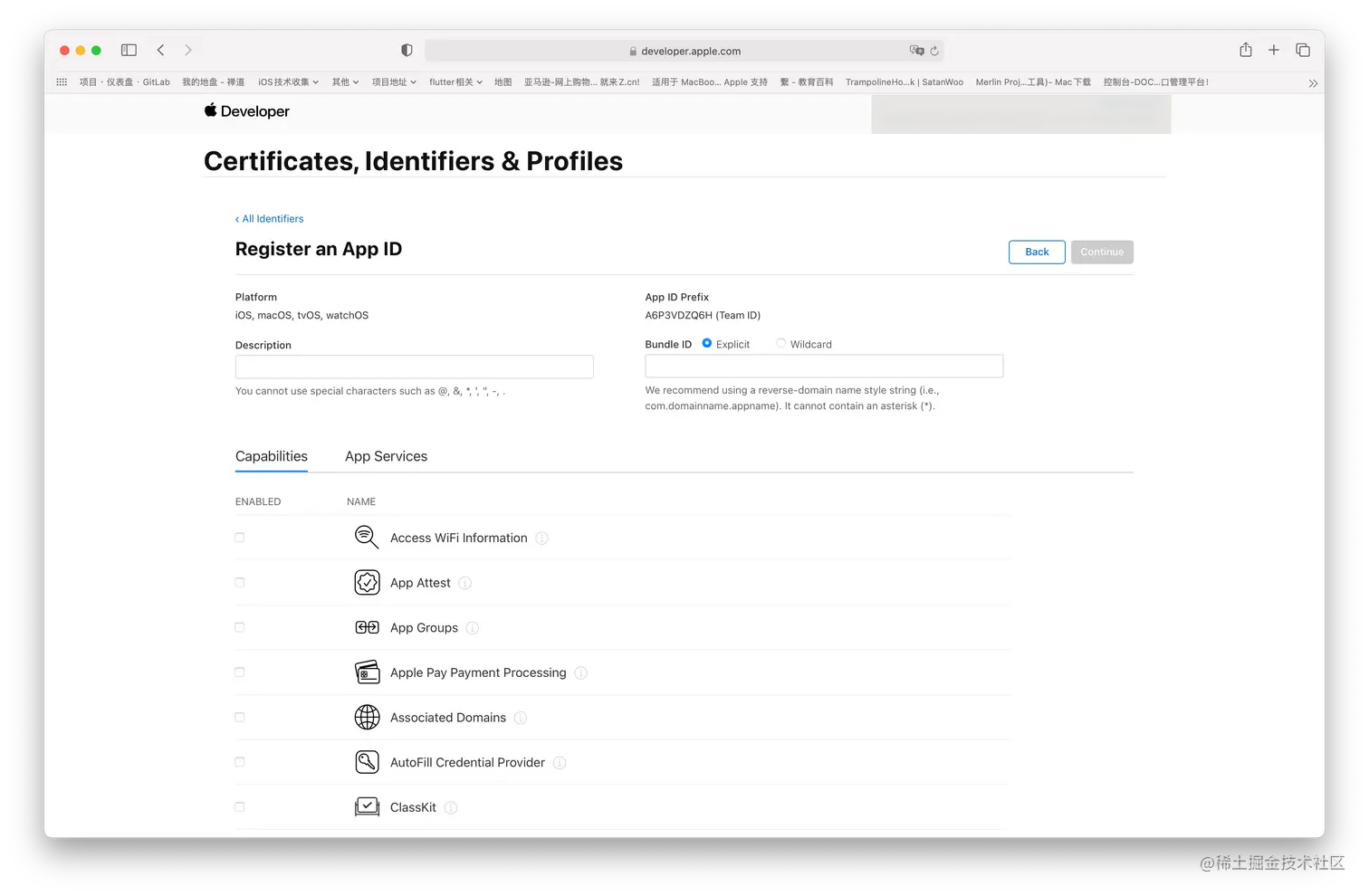Click the Apple Pay Payment Processing icon

point(367,672)
